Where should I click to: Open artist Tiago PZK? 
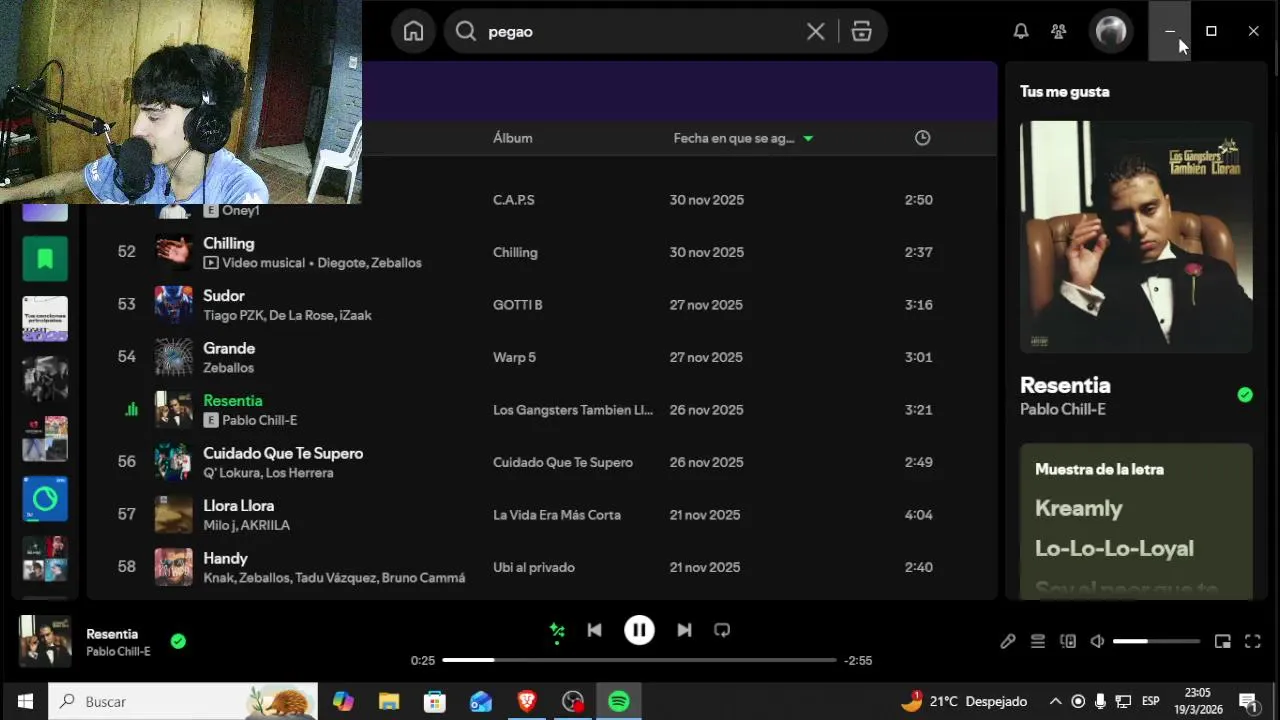pyautogui.click(x=232, y=315)
